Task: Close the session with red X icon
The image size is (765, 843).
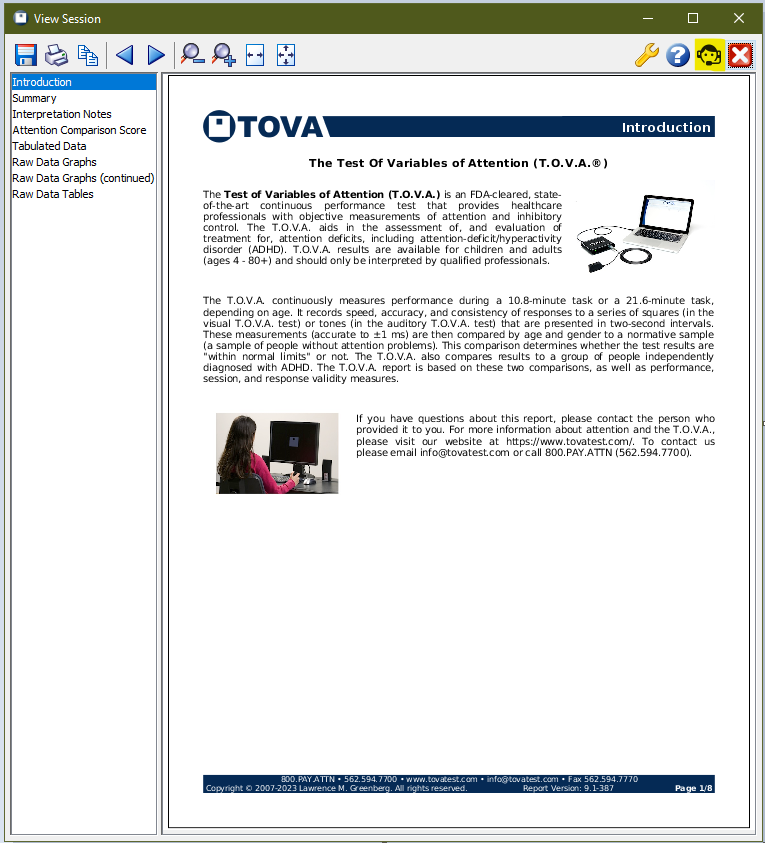Action: coord(740,55)
